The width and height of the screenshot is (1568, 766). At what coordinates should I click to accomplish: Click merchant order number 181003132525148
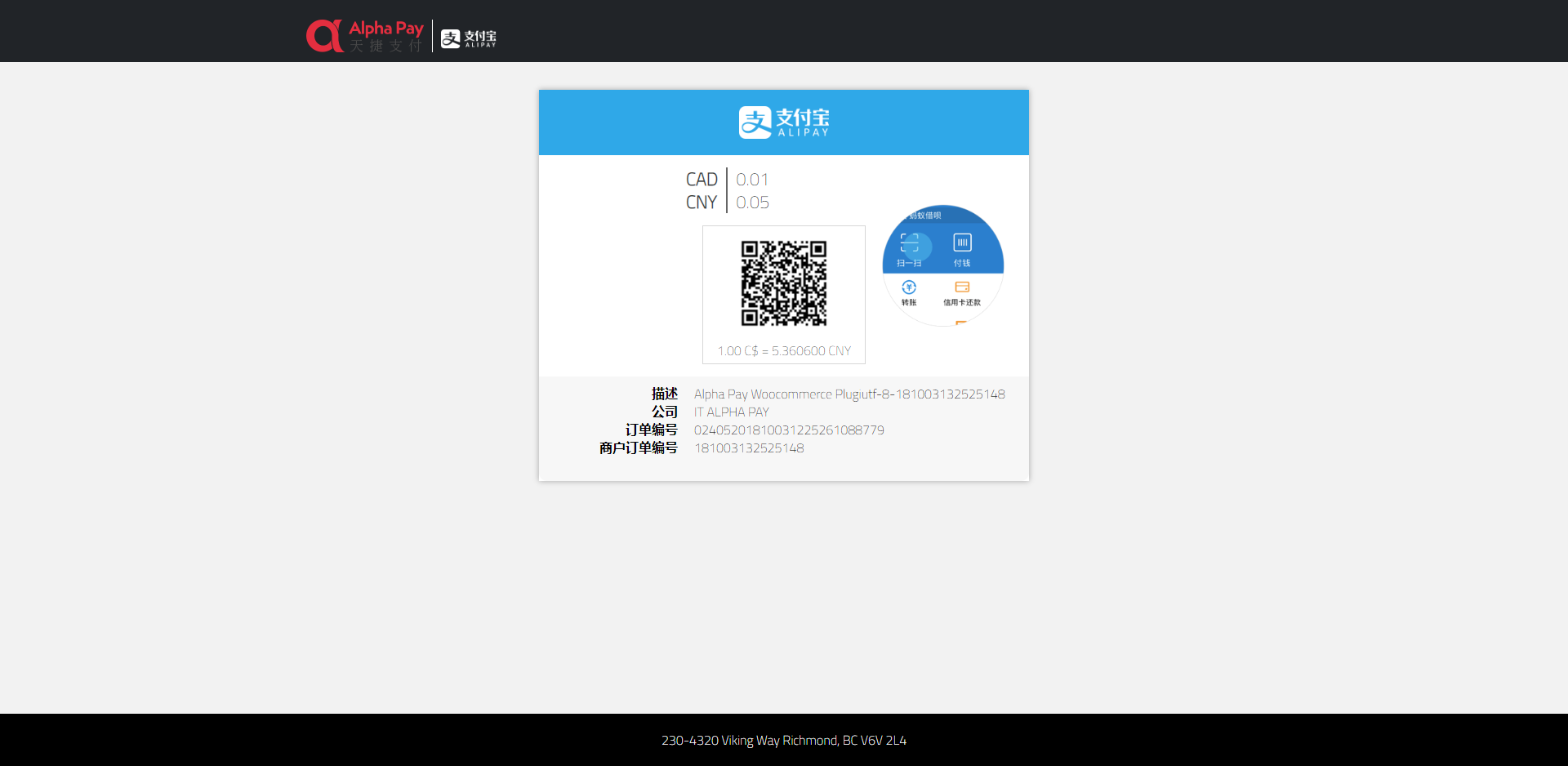tap(749, 448)
